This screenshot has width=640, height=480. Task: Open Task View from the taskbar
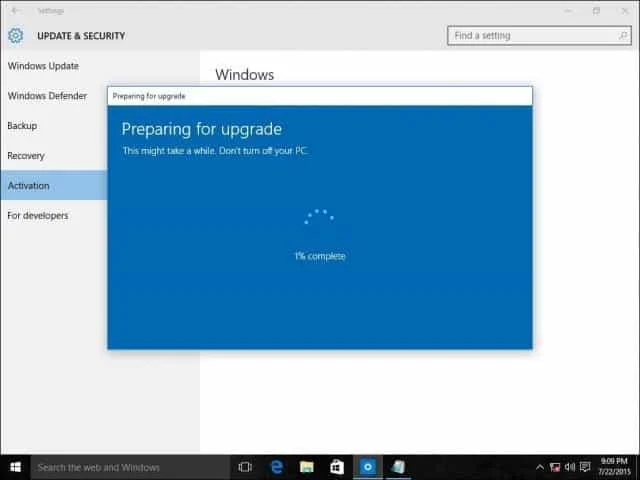[245, 467]
